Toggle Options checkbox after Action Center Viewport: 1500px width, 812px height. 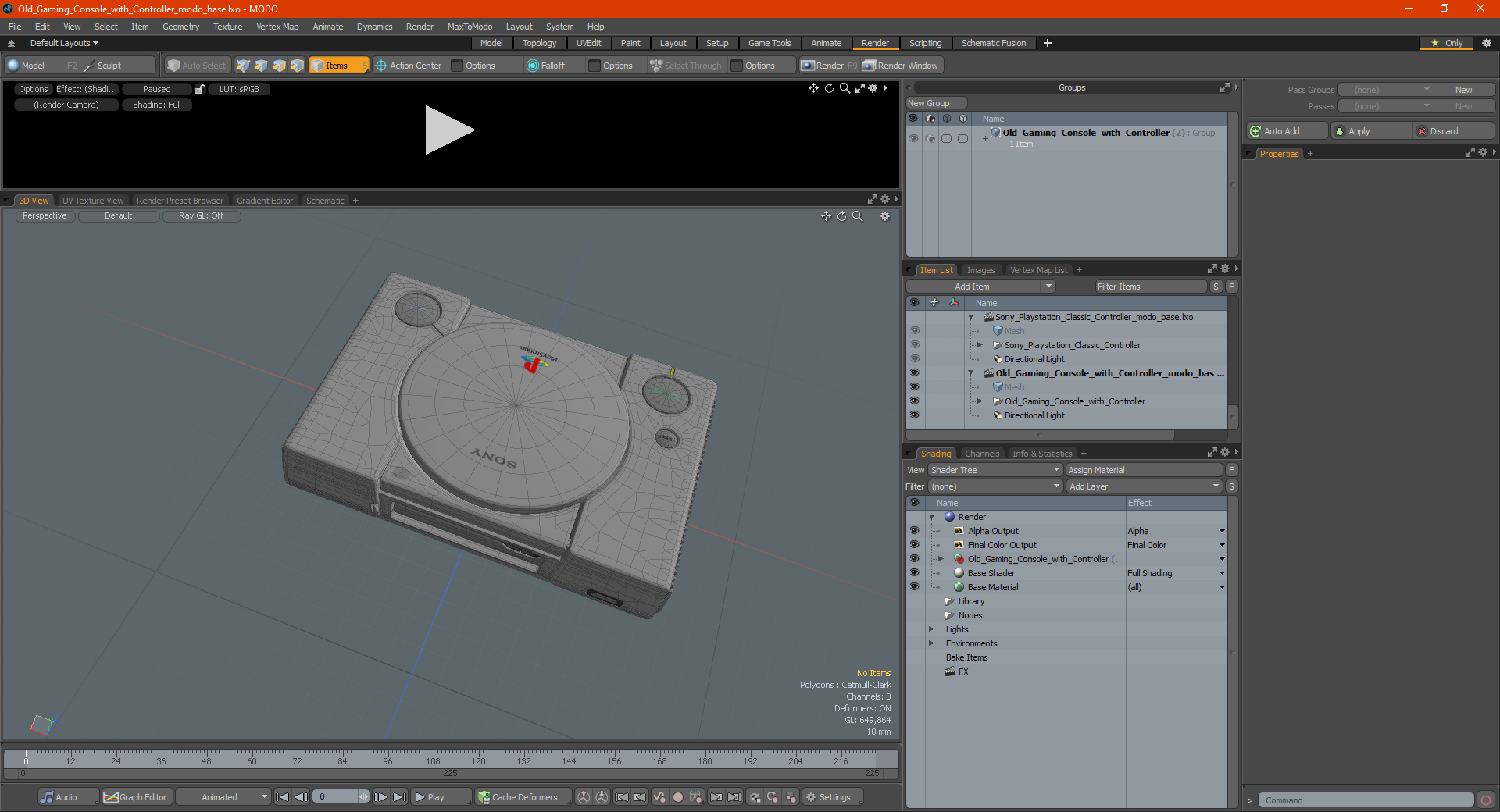(458, 66)
